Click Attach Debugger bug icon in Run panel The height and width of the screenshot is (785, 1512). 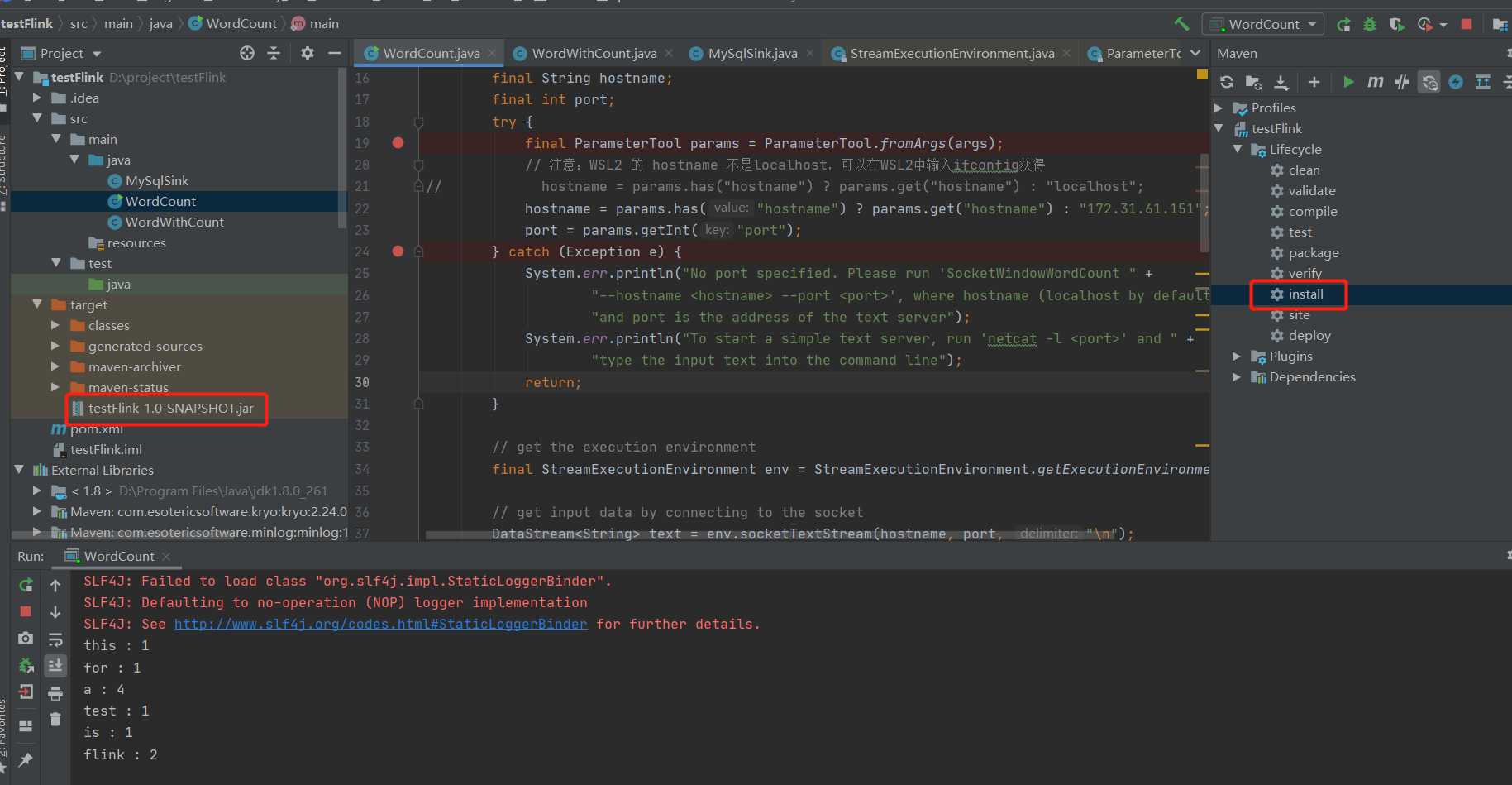pos(26,665)
